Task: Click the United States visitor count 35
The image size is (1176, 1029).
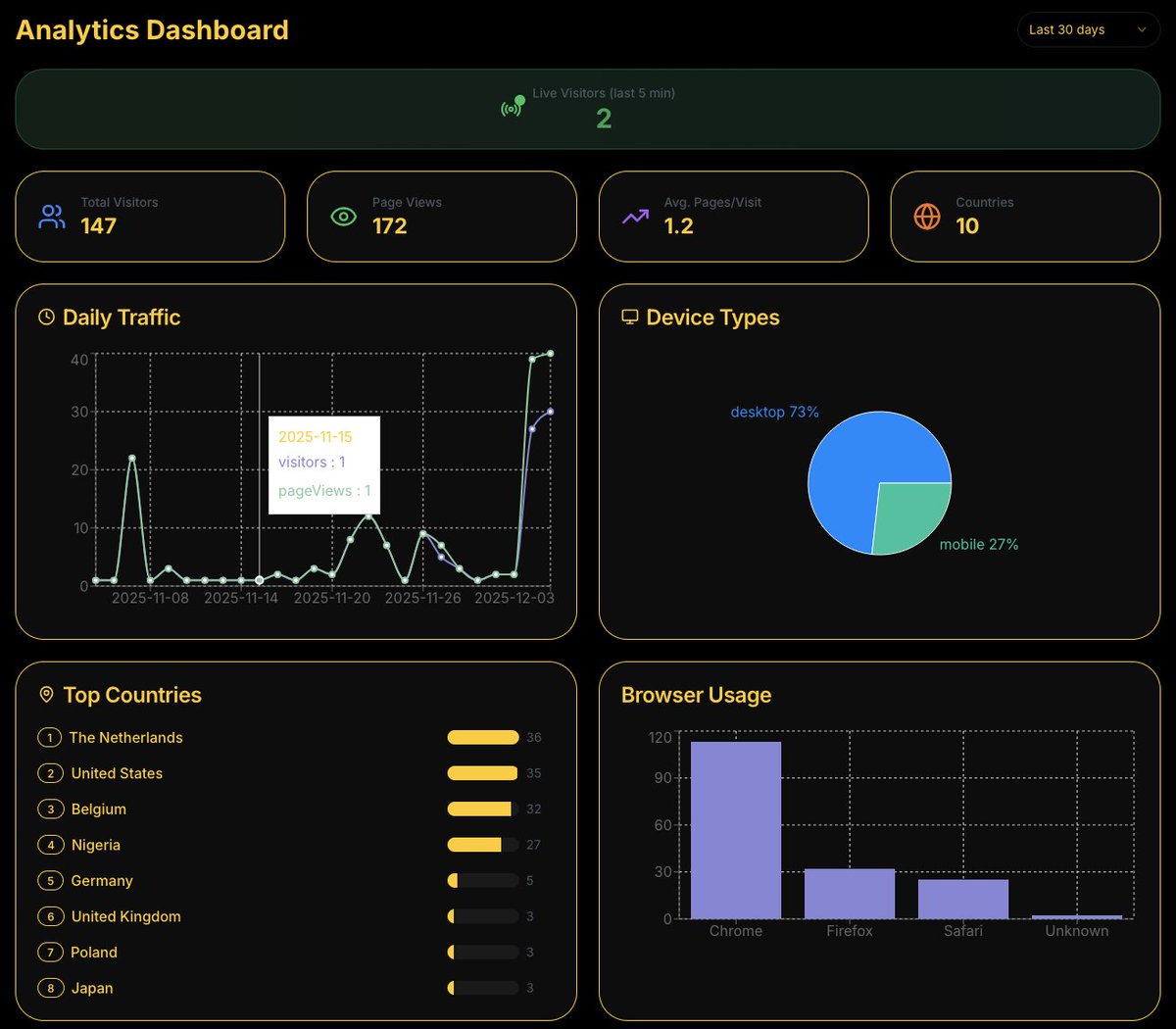Action: 534,773
